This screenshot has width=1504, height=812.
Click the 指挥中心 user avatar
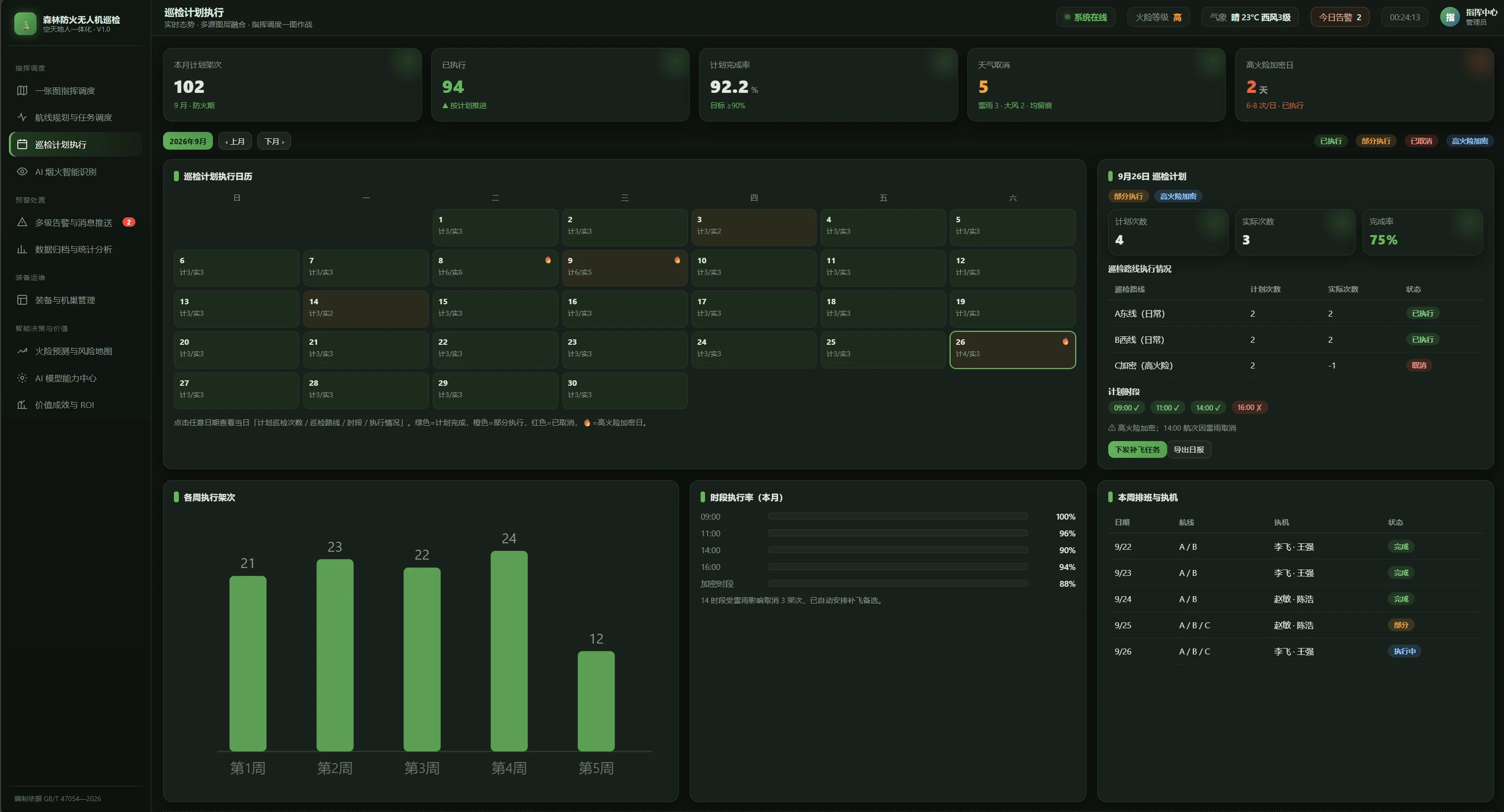tap(1450, 17)
